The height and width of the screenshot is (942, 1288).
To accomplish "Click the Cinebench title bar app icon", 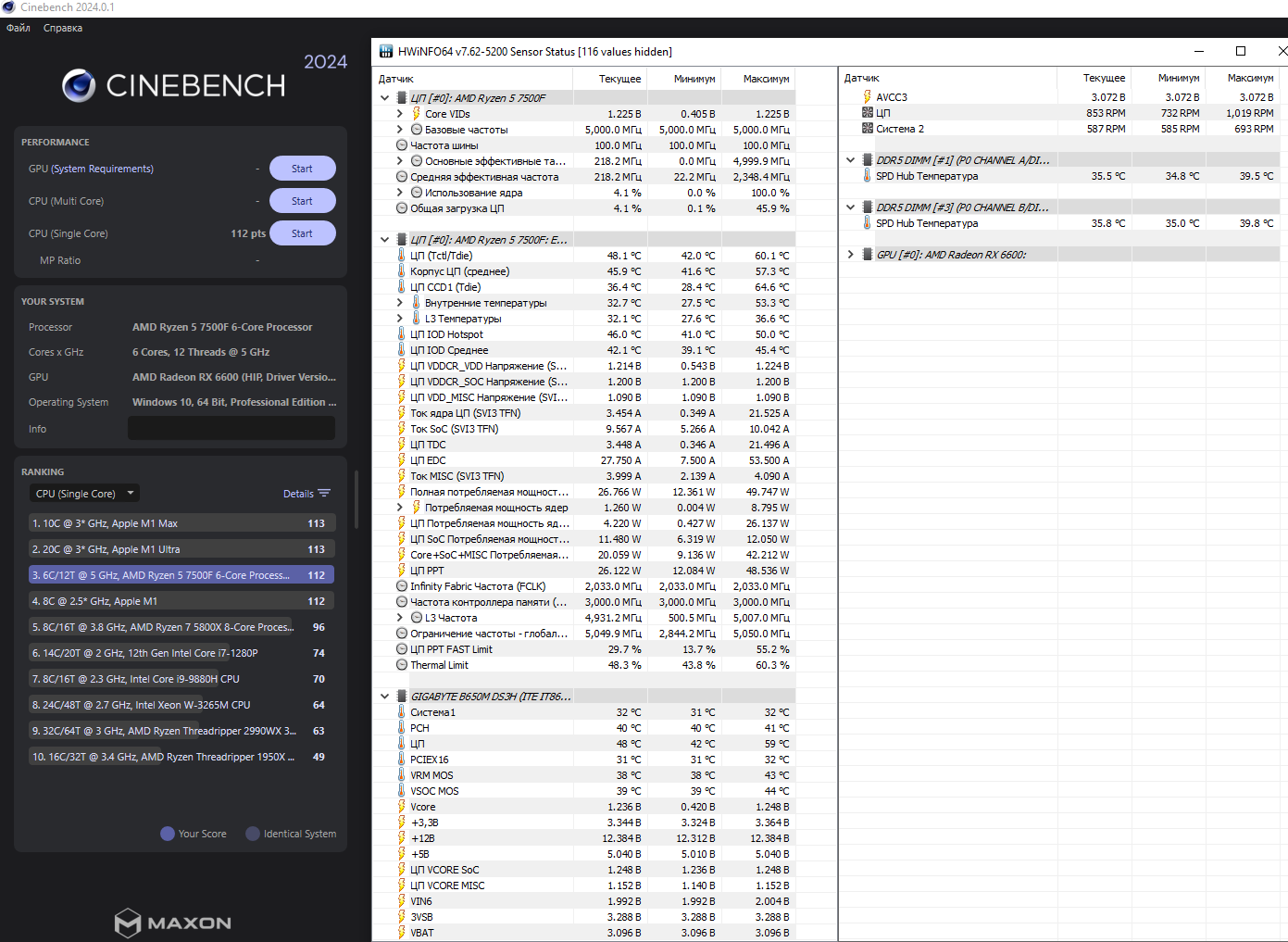I will pyautogui.click(x=9, y=7).
